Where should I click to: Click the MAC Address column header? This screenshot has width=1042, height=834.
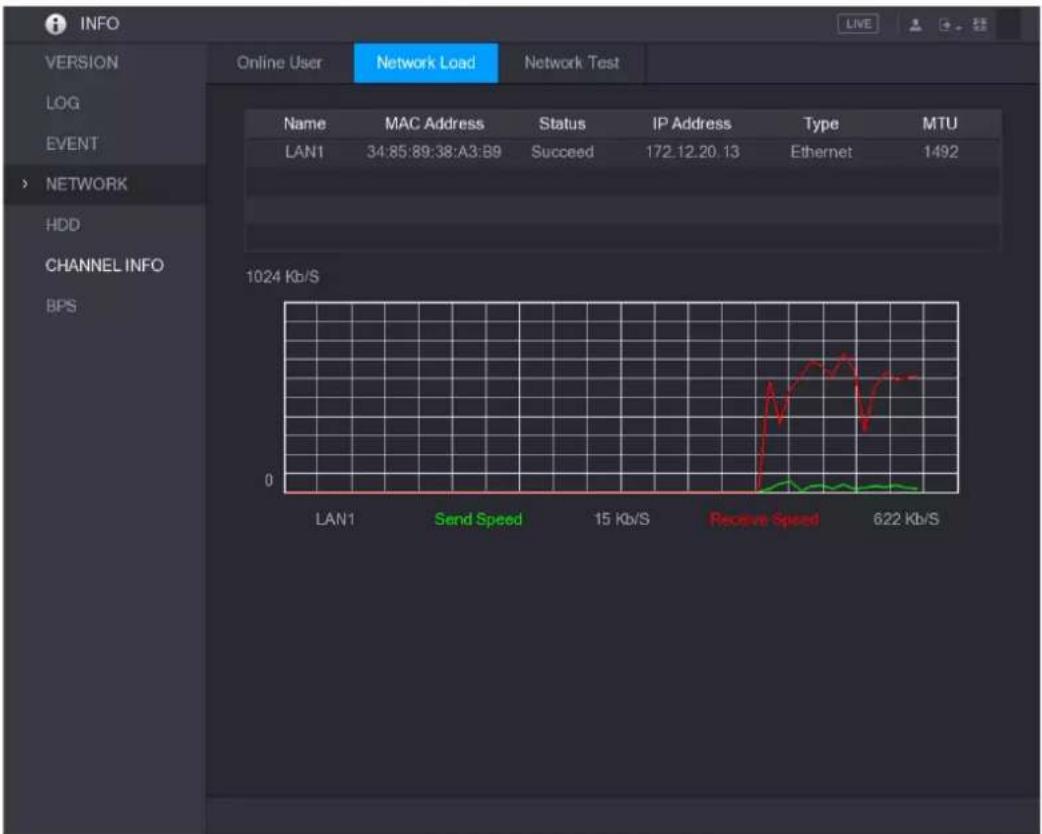(435, 124)
